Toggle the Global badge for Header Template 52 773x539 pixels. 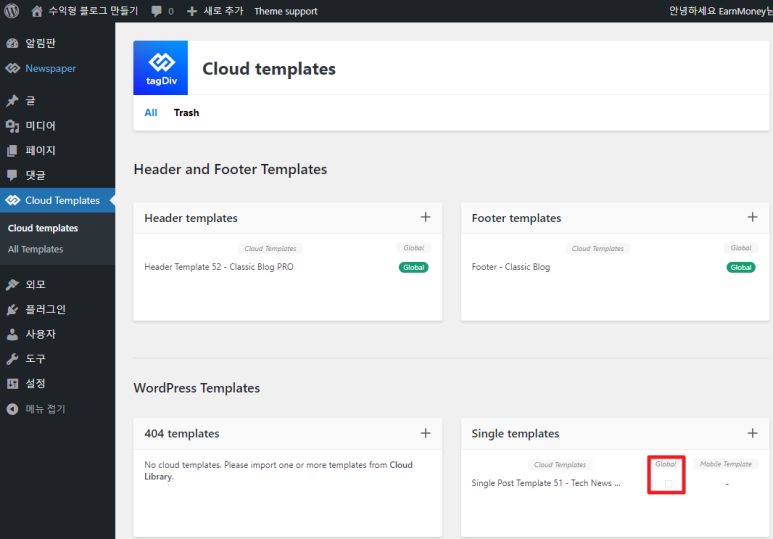point(414,267)
